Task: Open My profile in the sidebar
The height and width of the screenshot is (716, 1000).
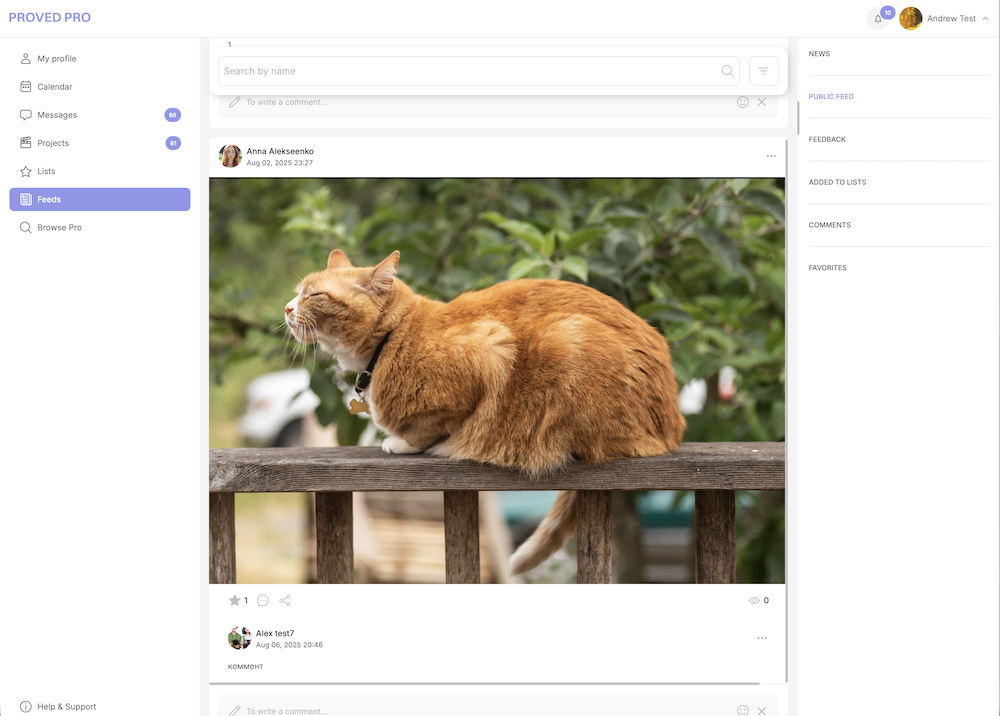Action: (99, 59)
